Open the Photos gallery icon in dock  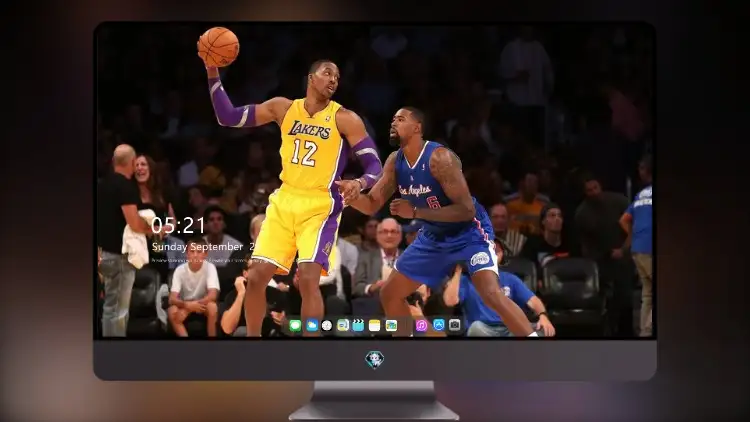391,326
